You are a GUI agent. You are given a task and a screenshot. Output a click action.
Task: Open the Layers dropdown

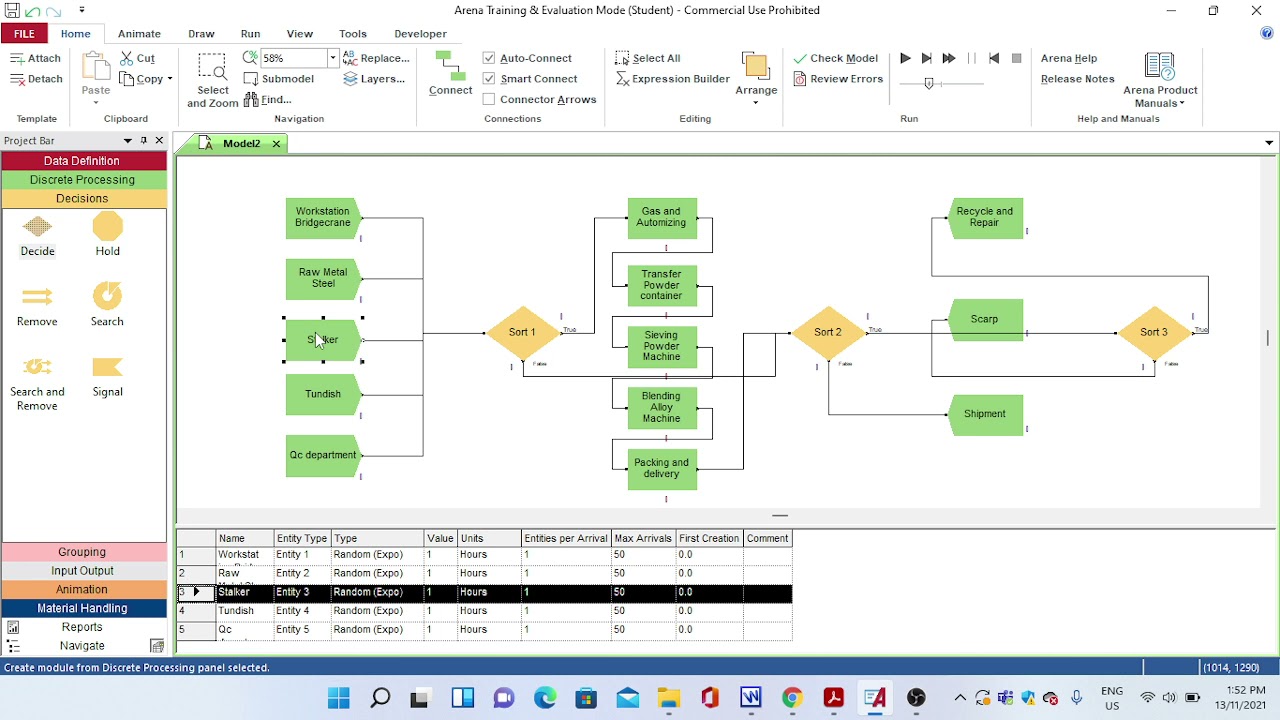click(374, 79)
